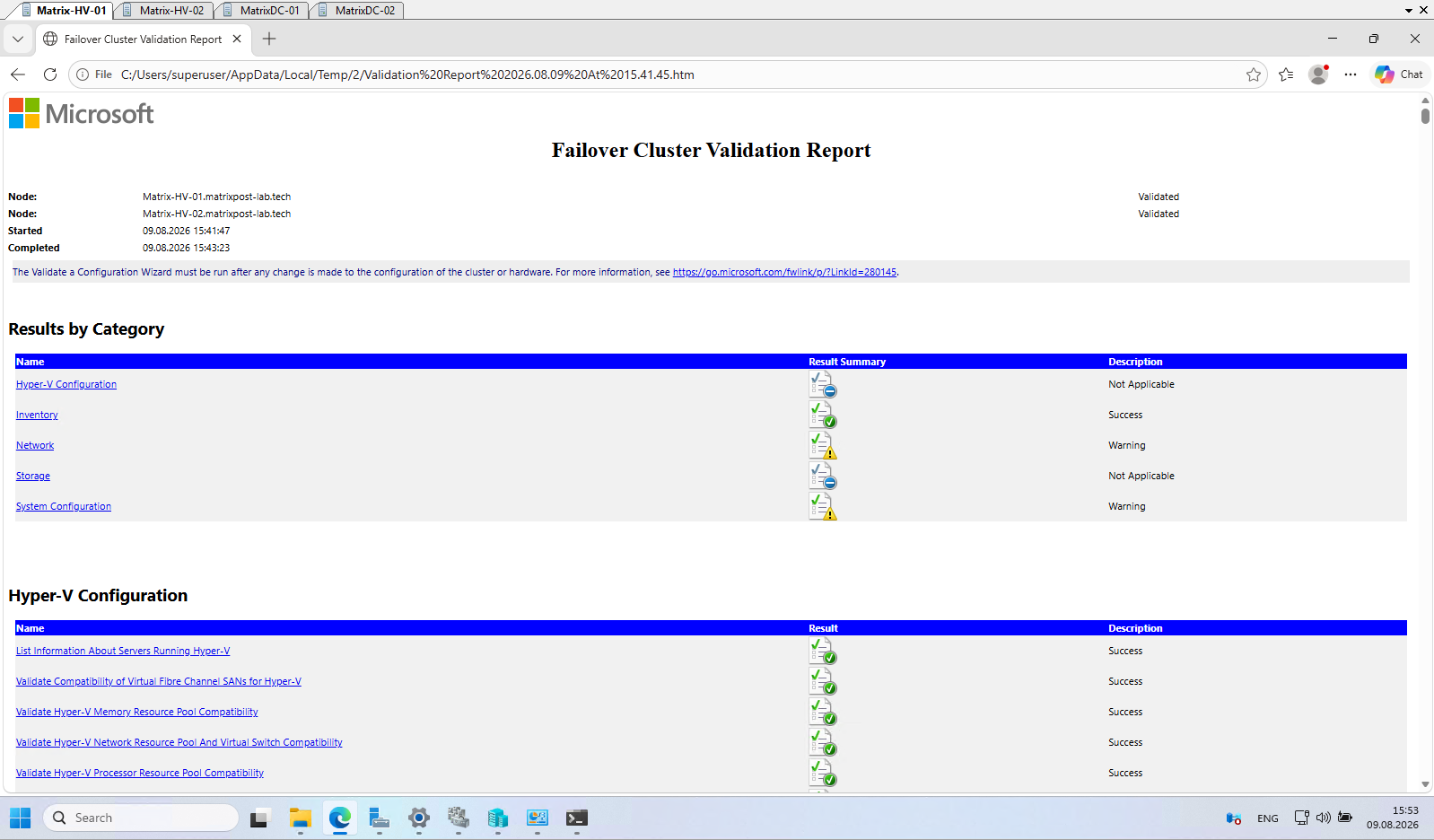Open clock showing 15:53 in tray
Viewport: 1434px width, 840px height.
(1393, 818)
